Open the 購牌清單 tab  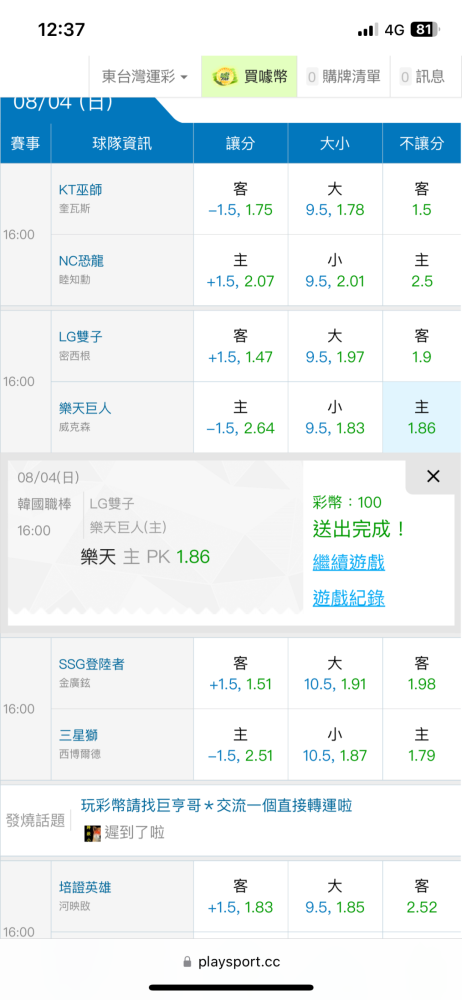pos(344,77)
